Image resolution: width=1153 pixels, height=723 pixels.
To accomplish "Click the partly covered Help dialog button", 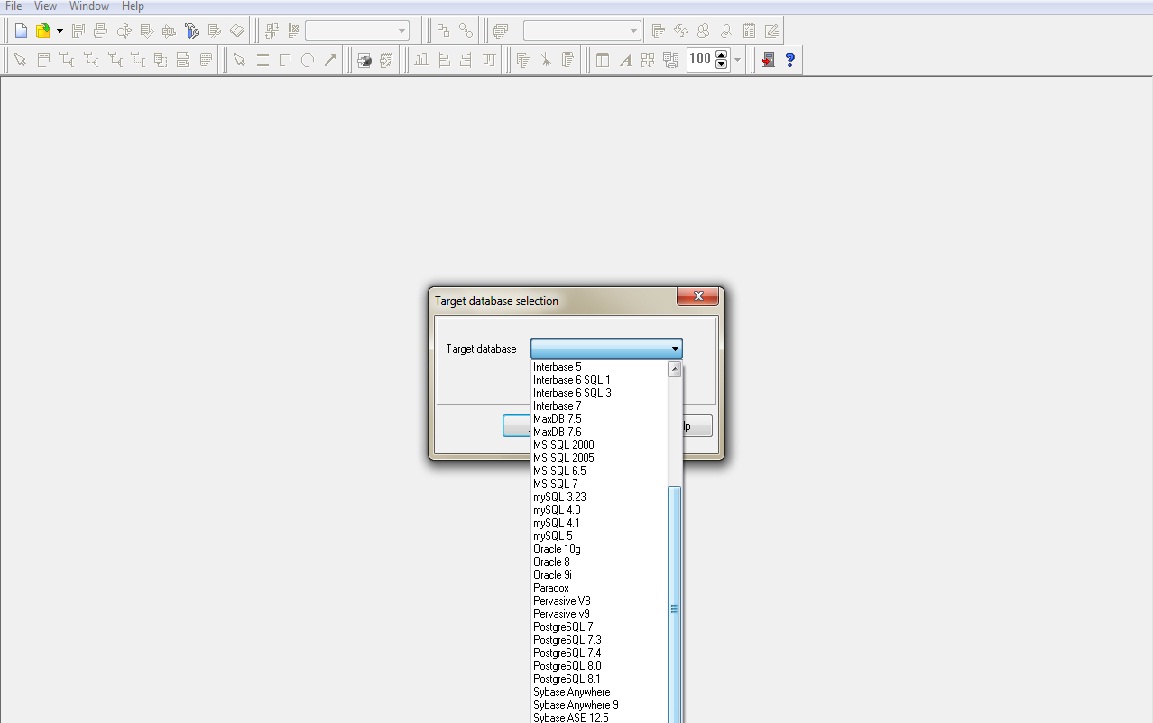I will click(x=697, y=426).
